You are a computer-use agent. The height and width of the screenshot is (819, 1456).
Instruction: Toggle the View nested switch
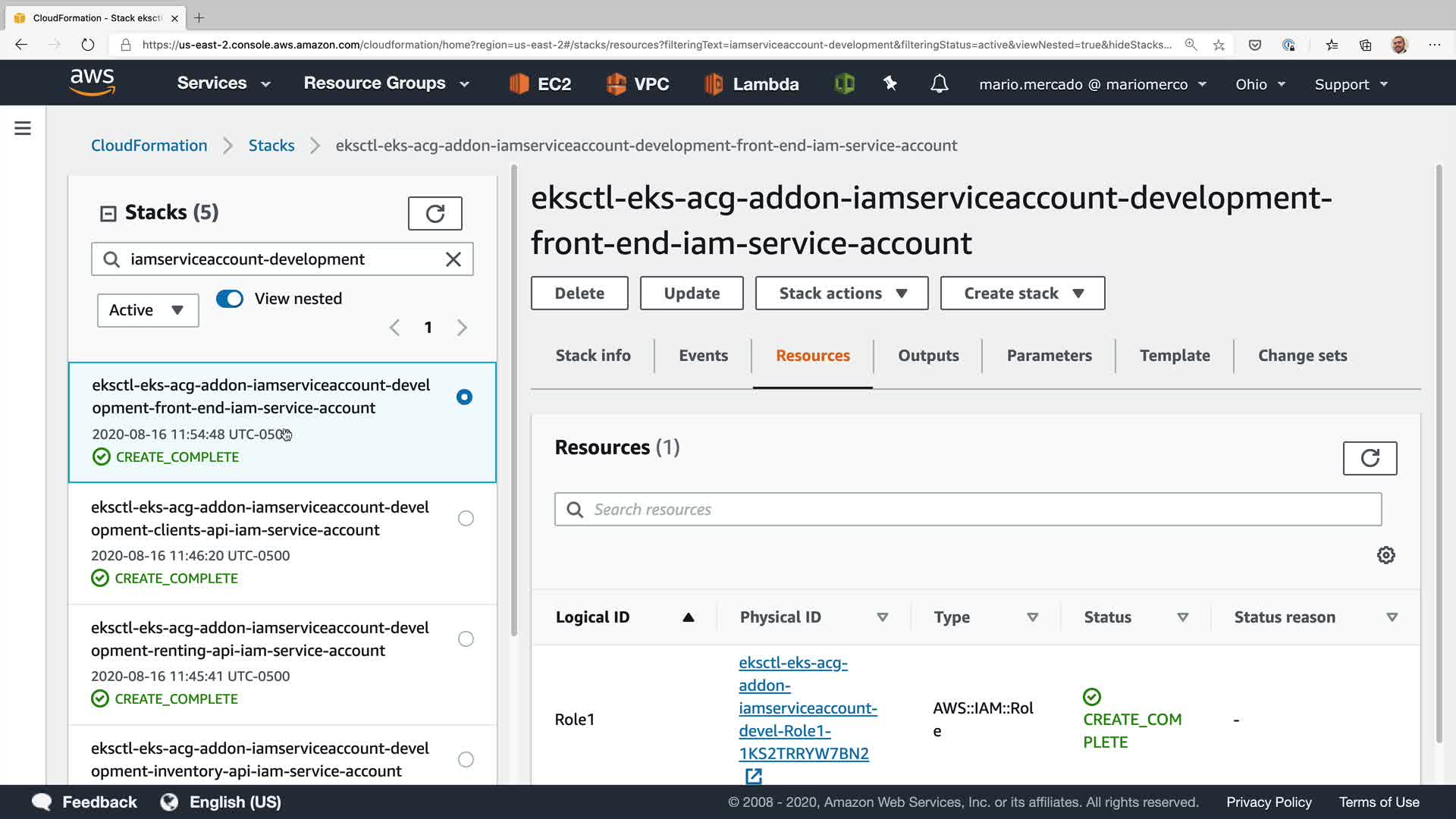(x=230, y=299)
